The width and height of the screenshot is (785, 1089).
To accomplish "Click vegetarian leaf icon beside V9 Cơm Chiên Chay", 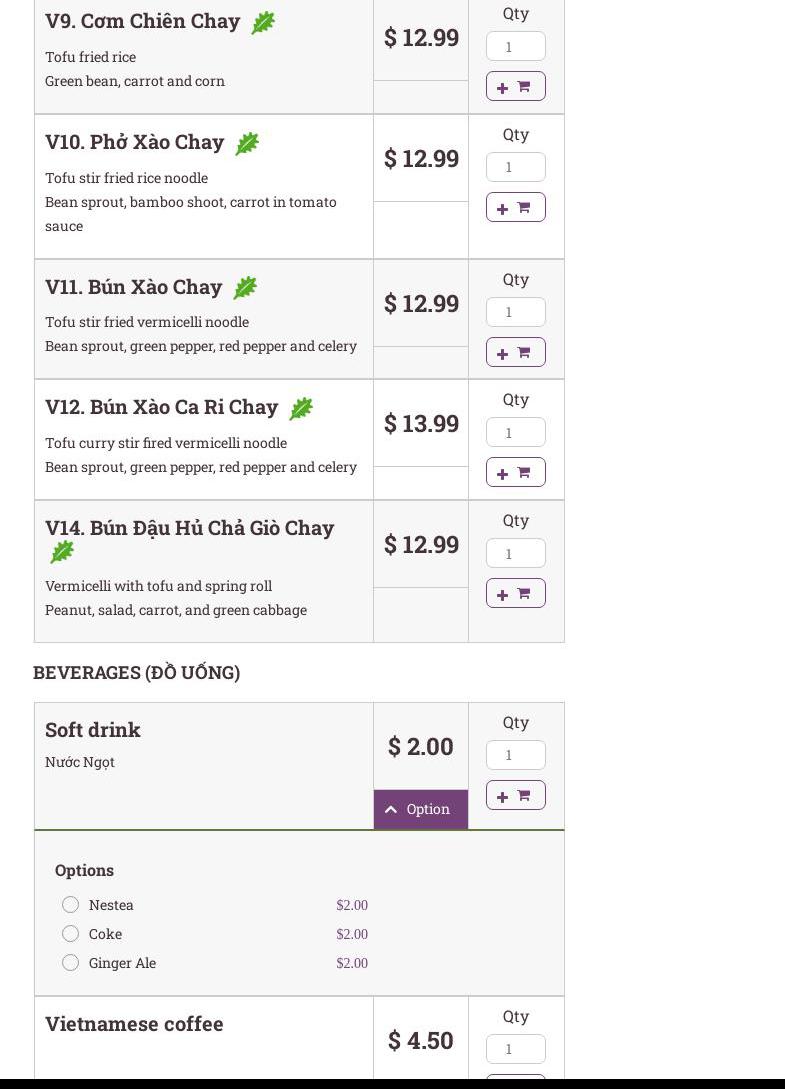I will (263, 23).
